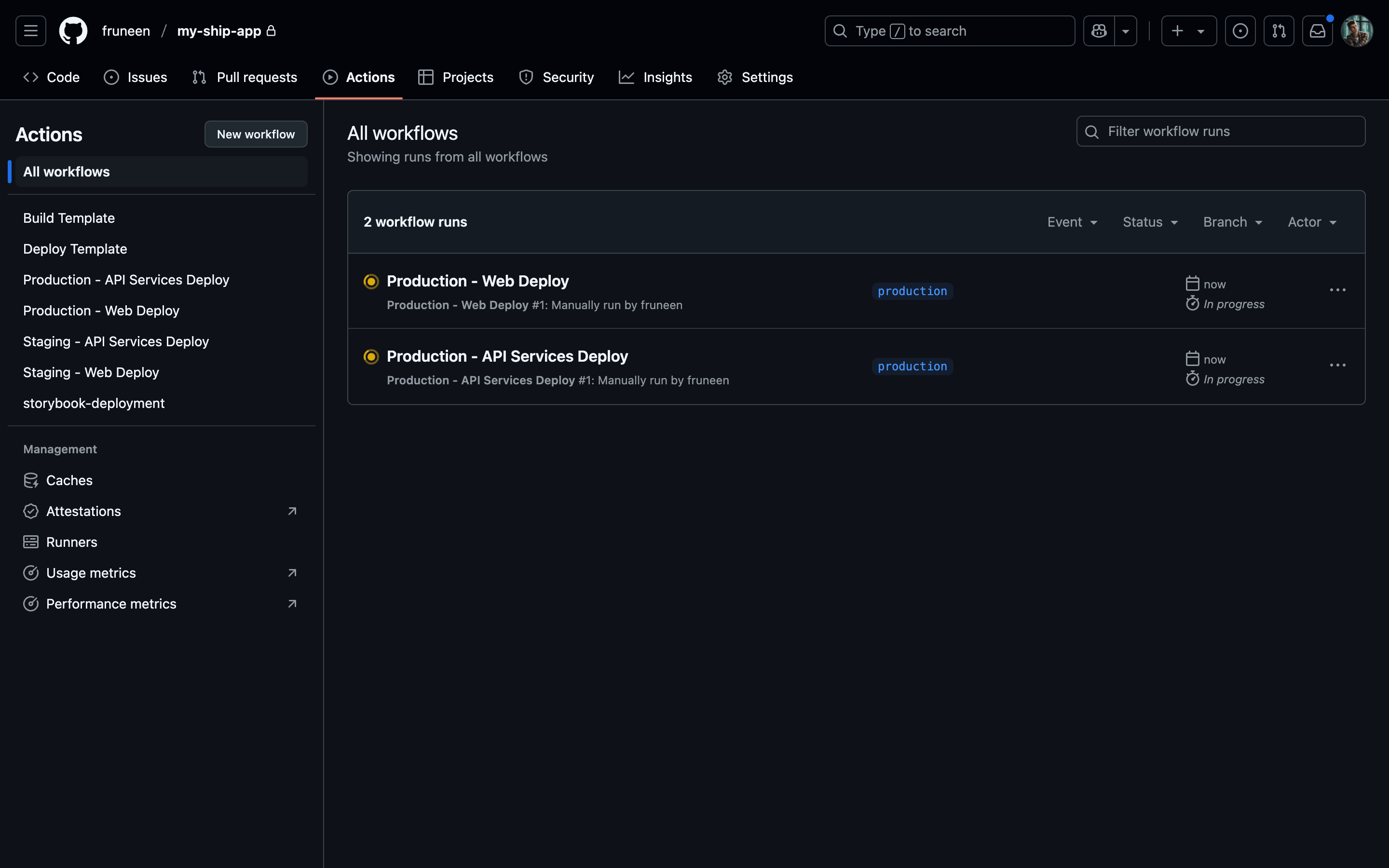1389x868 pixels.
Task: Open options menu for API Services Deploy run
Action: 1337,366
